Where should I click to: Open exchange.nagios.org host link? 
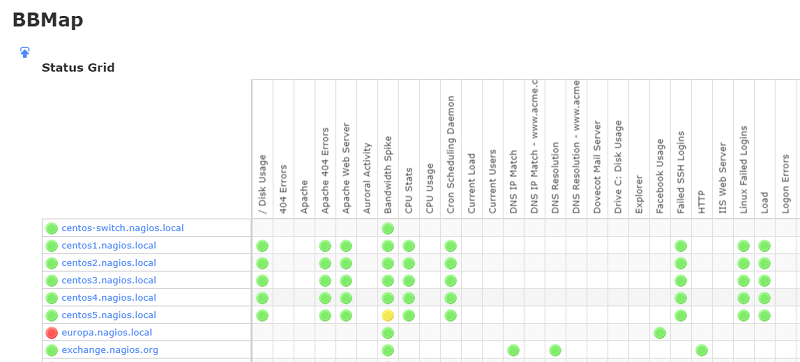tap(110, 350)
